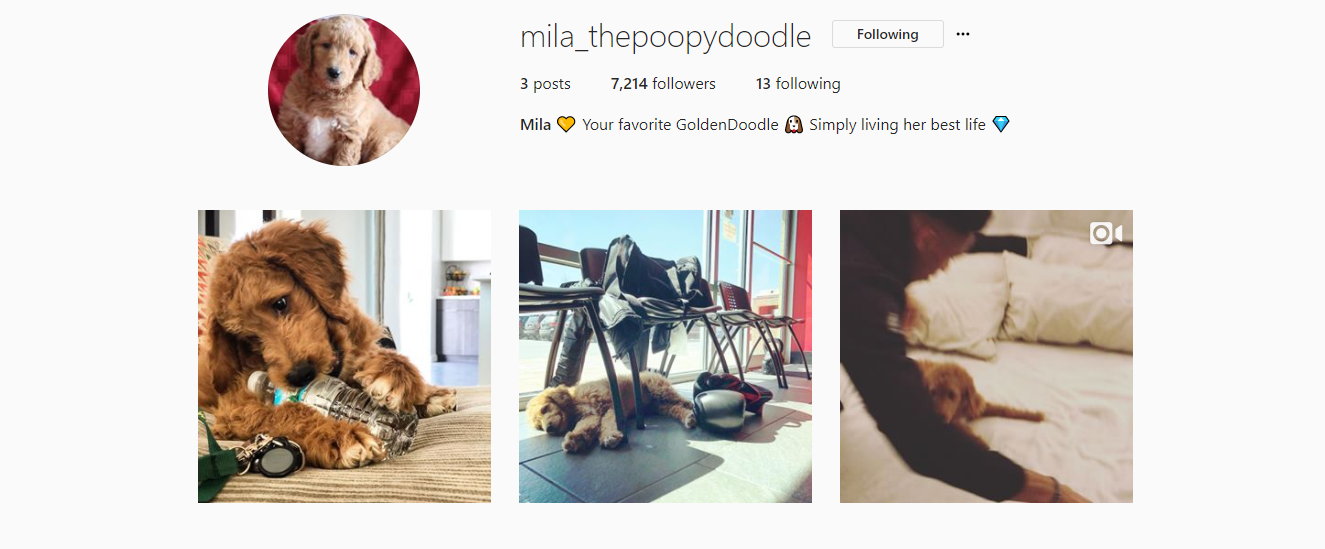
Task: Click the yellow heart emoji in bio
Action: 566,125
